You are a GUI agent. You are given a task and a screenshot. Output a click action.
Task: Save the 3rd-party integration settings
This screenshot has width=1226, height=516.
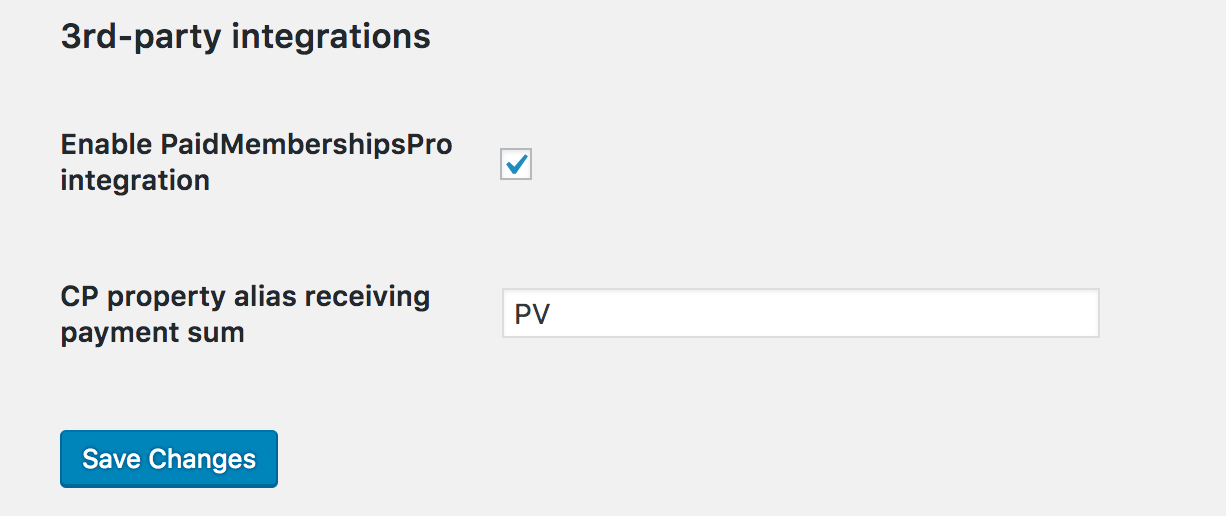click(x=169, y=459)
